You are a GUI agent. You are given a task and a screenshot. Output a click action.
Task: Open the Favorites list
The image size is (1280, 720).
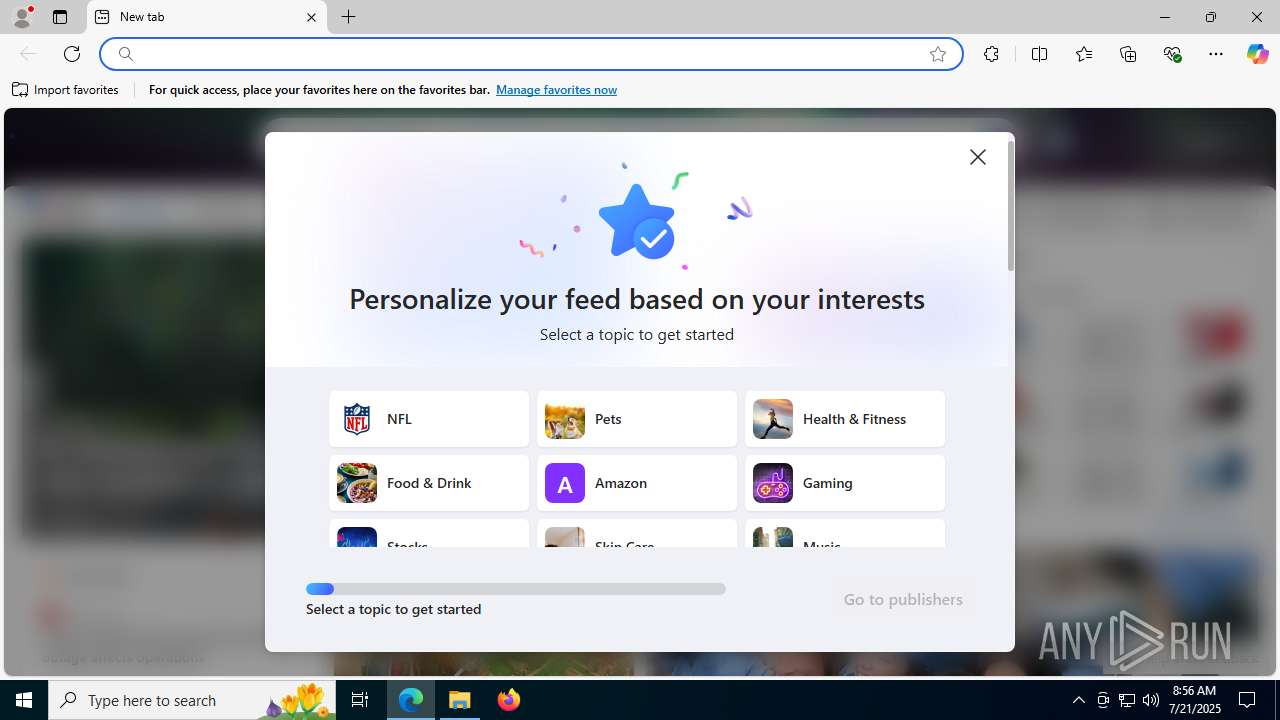[x=1084, y=54]
